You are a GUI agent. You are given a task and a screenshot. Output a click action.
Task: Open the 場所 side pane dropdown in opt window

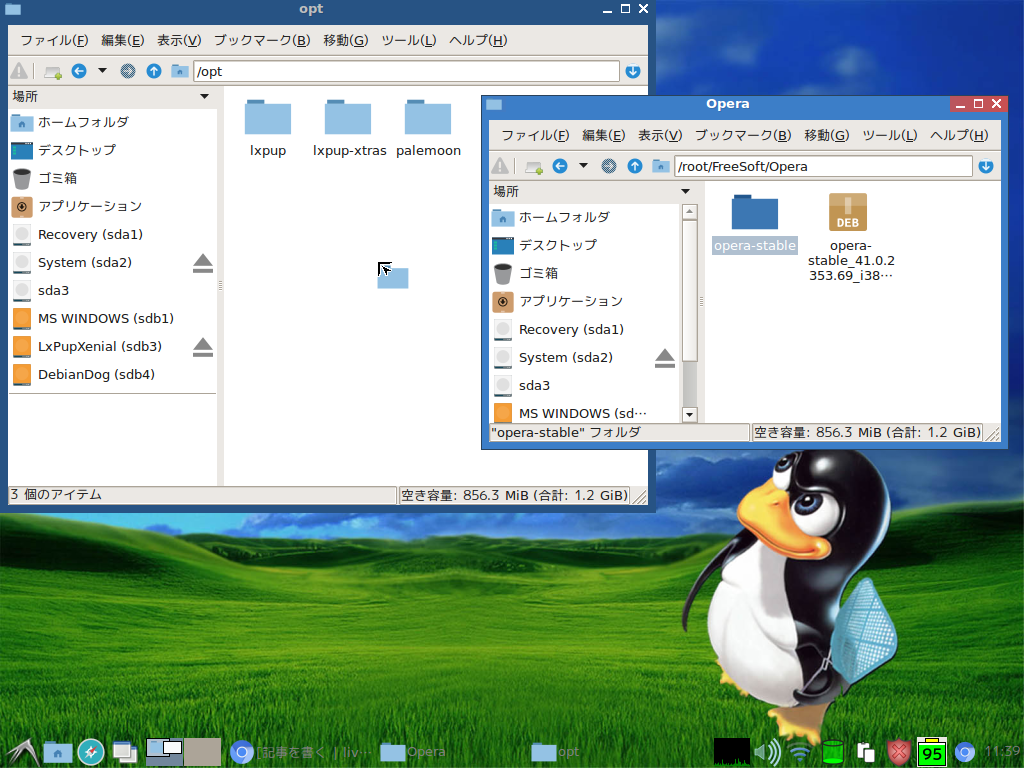pyautogui.click(x=204, y=96)
